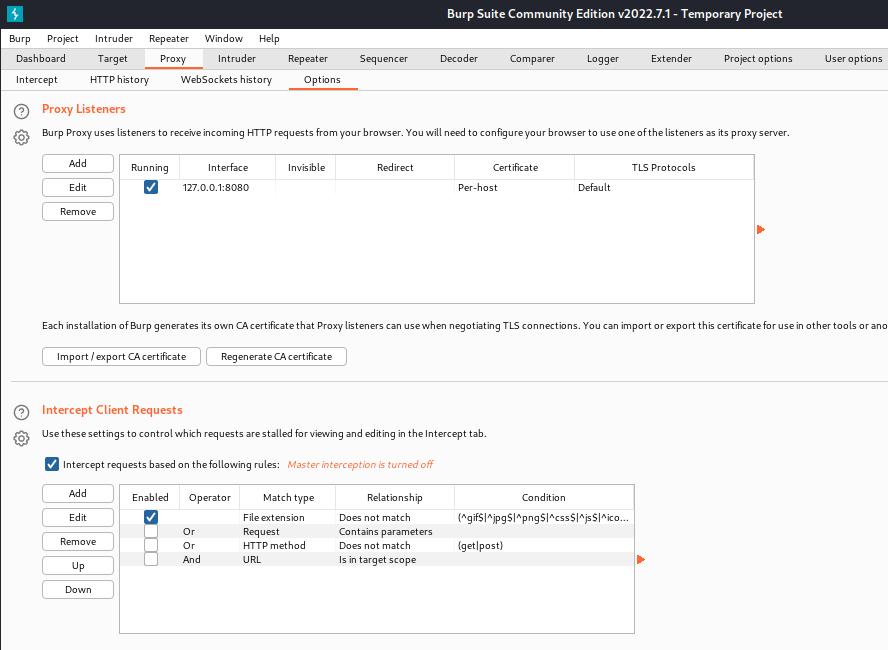This screenshot has width=888, height=650.
Task: Open the User options tab
Action: (853, 58)
